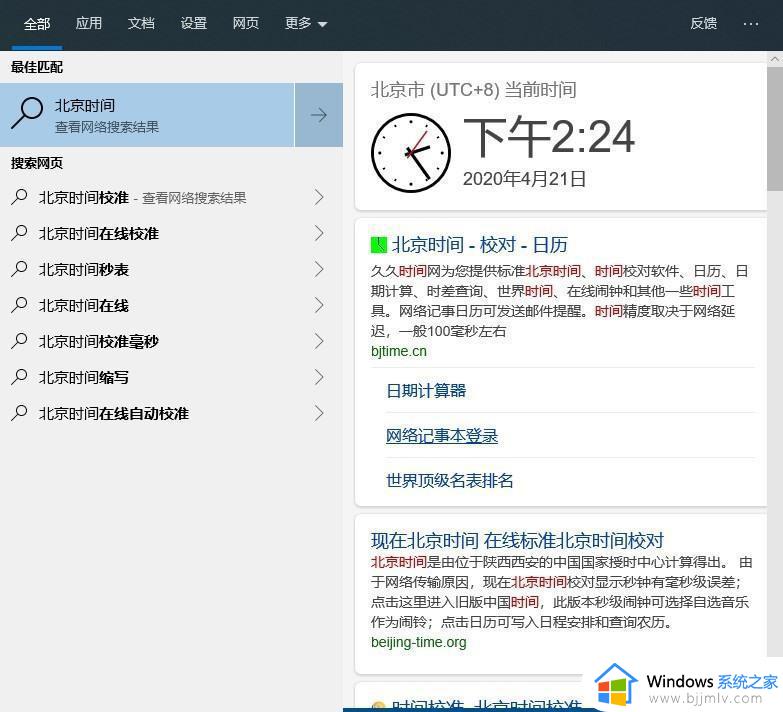Click the magnifier icon beside 北京时间 best match

(x=27, y=114)
